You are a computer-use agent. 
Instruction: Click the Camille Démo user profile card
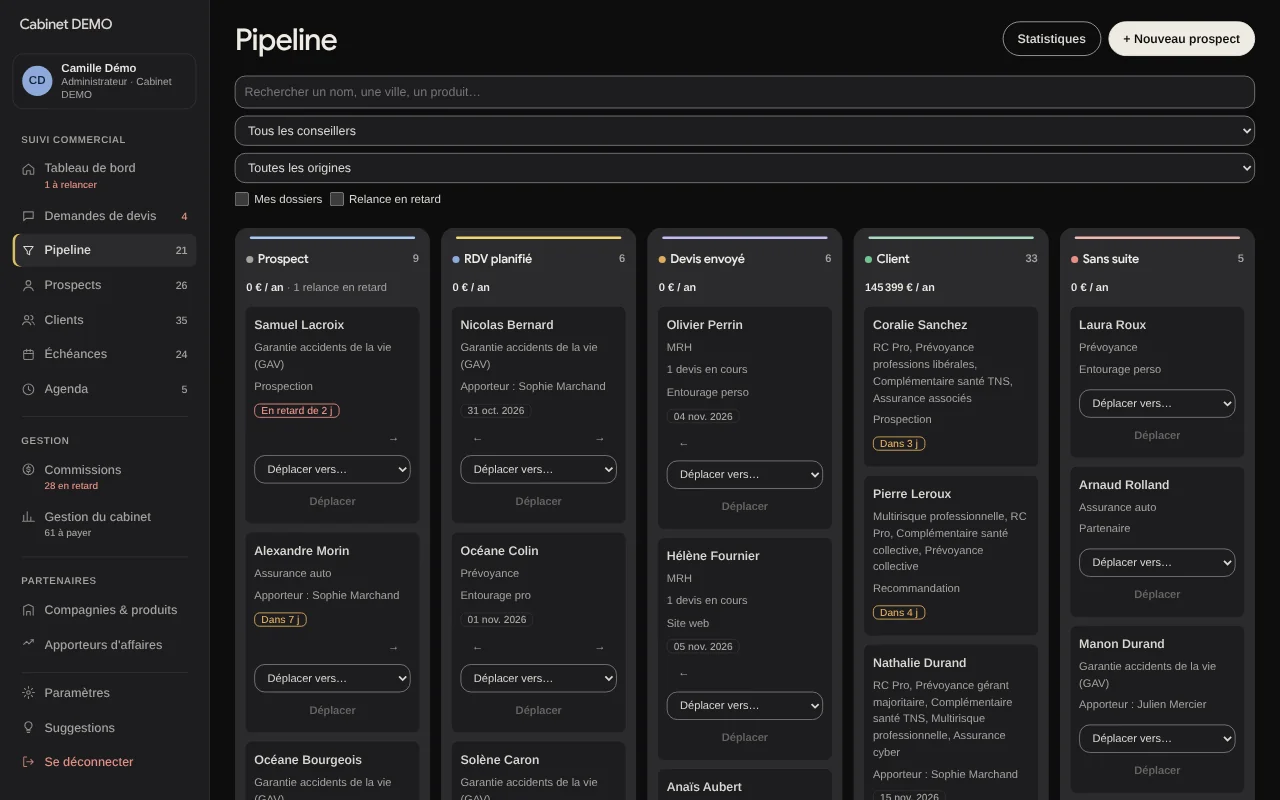click(104, 81)
